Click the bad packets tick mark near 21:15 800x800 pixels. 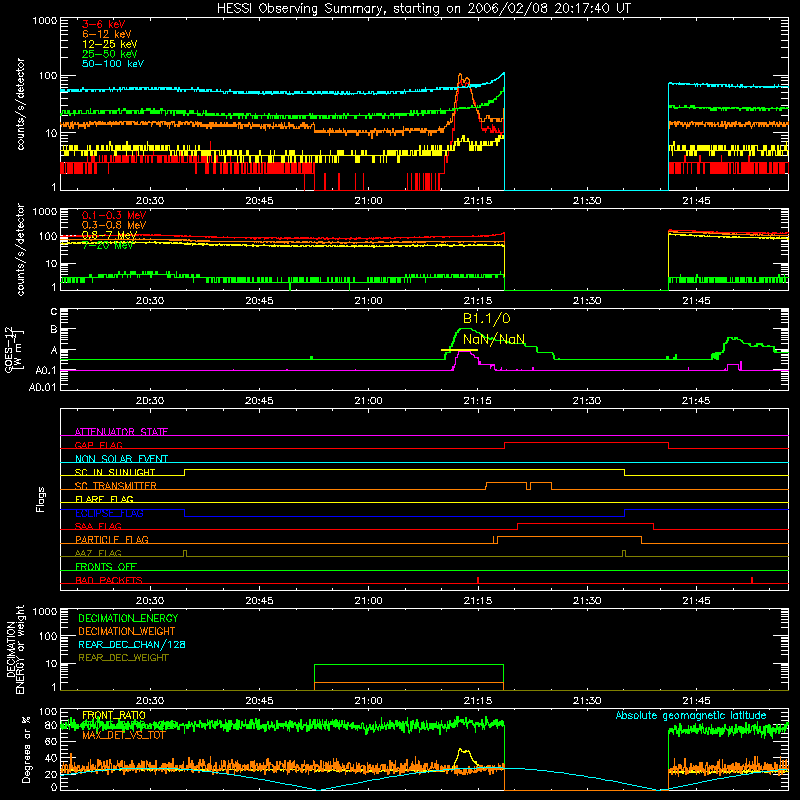coord(478,580)
